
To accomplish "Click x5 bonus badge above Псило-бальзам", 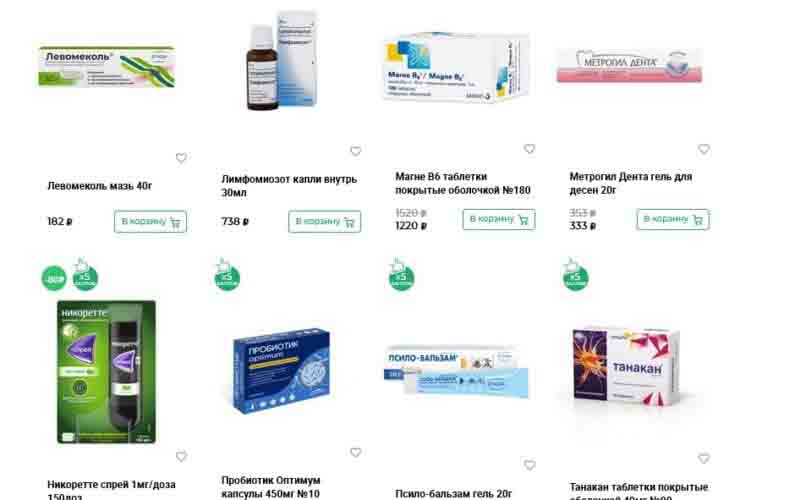I will [402, 276].
